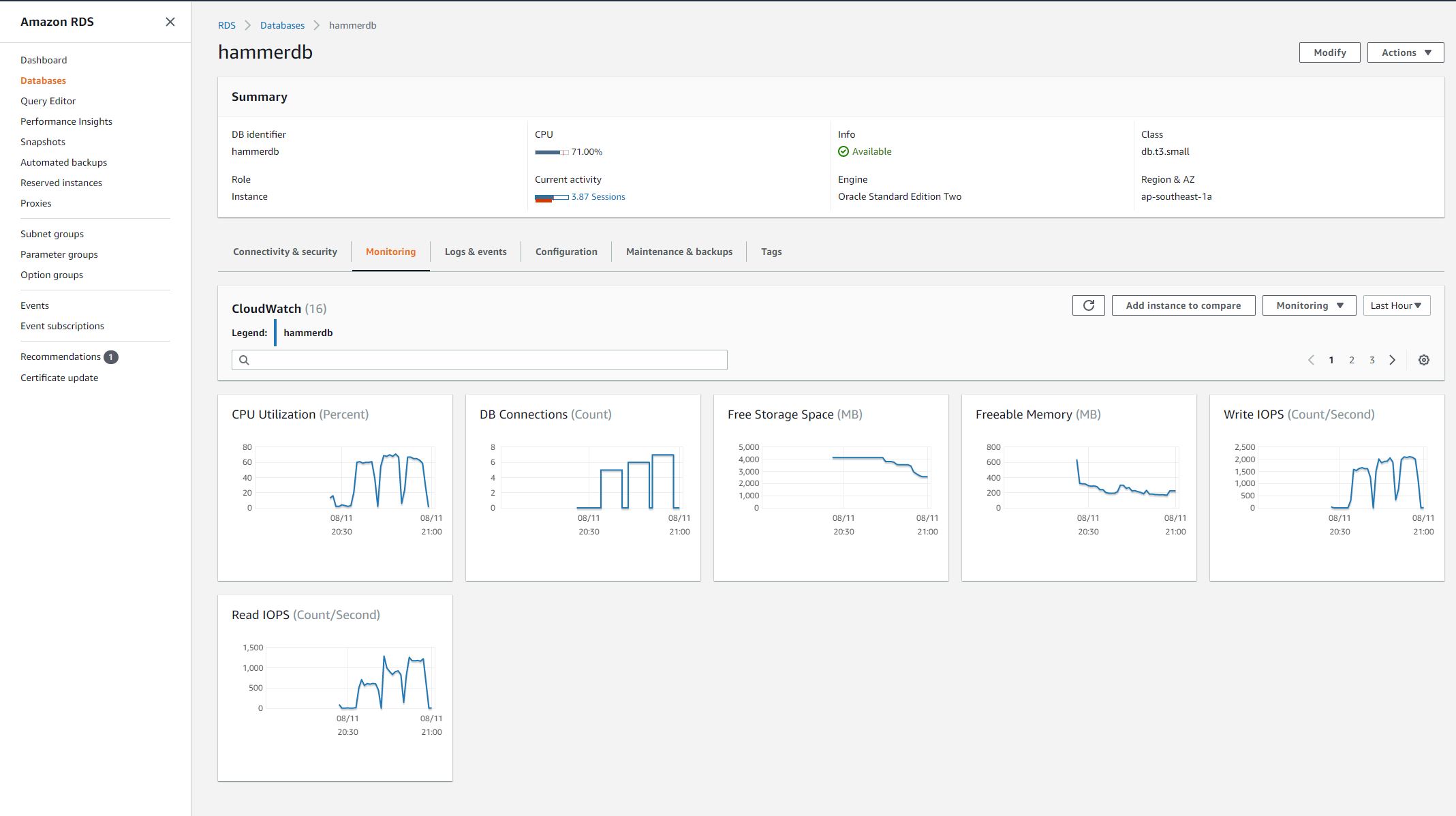1456x816 pixels.
Task: Click previous page arrow in pagination
Action: (x=1311, y=360)
